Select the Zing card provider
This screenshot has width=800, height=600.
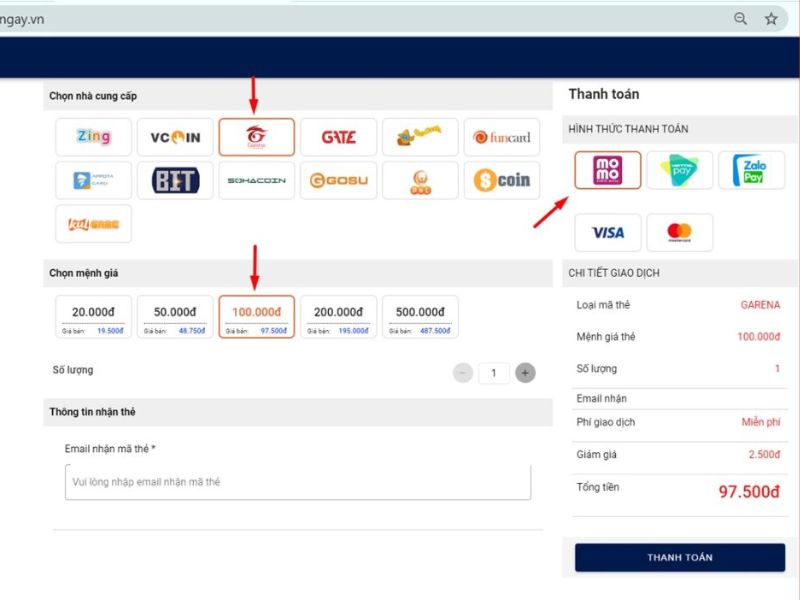pos(93,137)
